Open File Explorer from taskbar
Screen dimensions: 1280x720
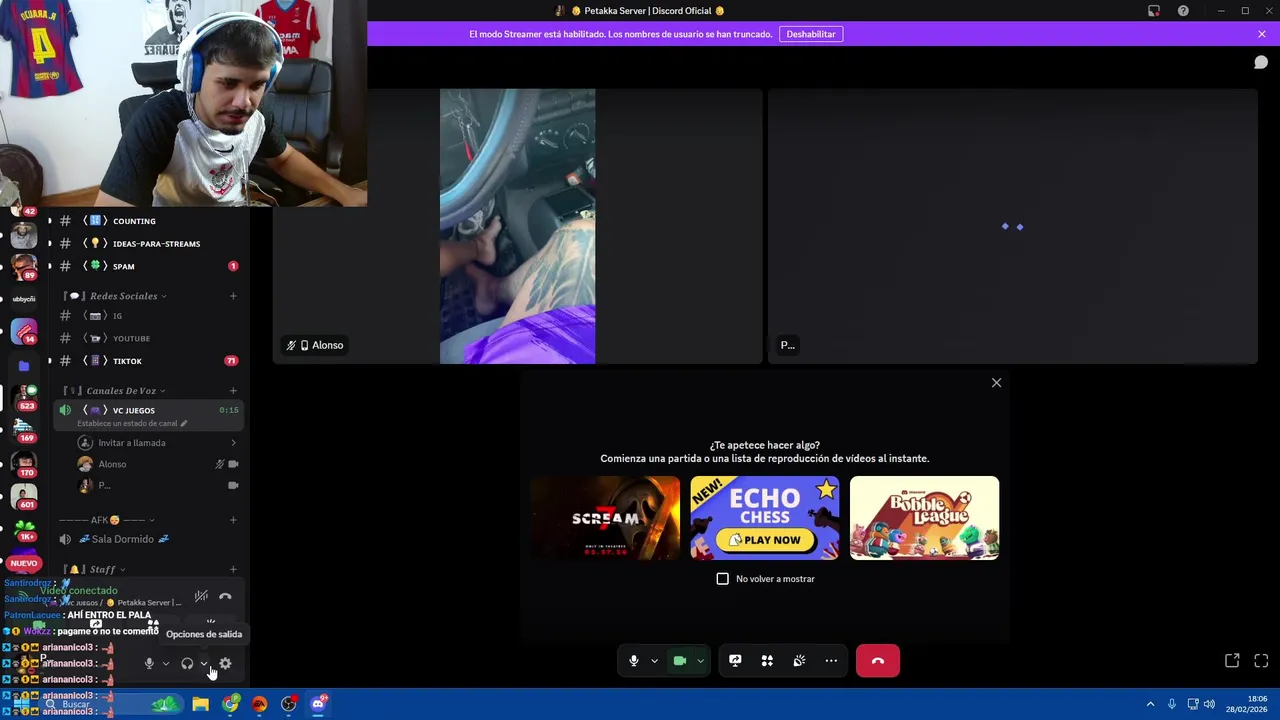click(x=201, y=704)
